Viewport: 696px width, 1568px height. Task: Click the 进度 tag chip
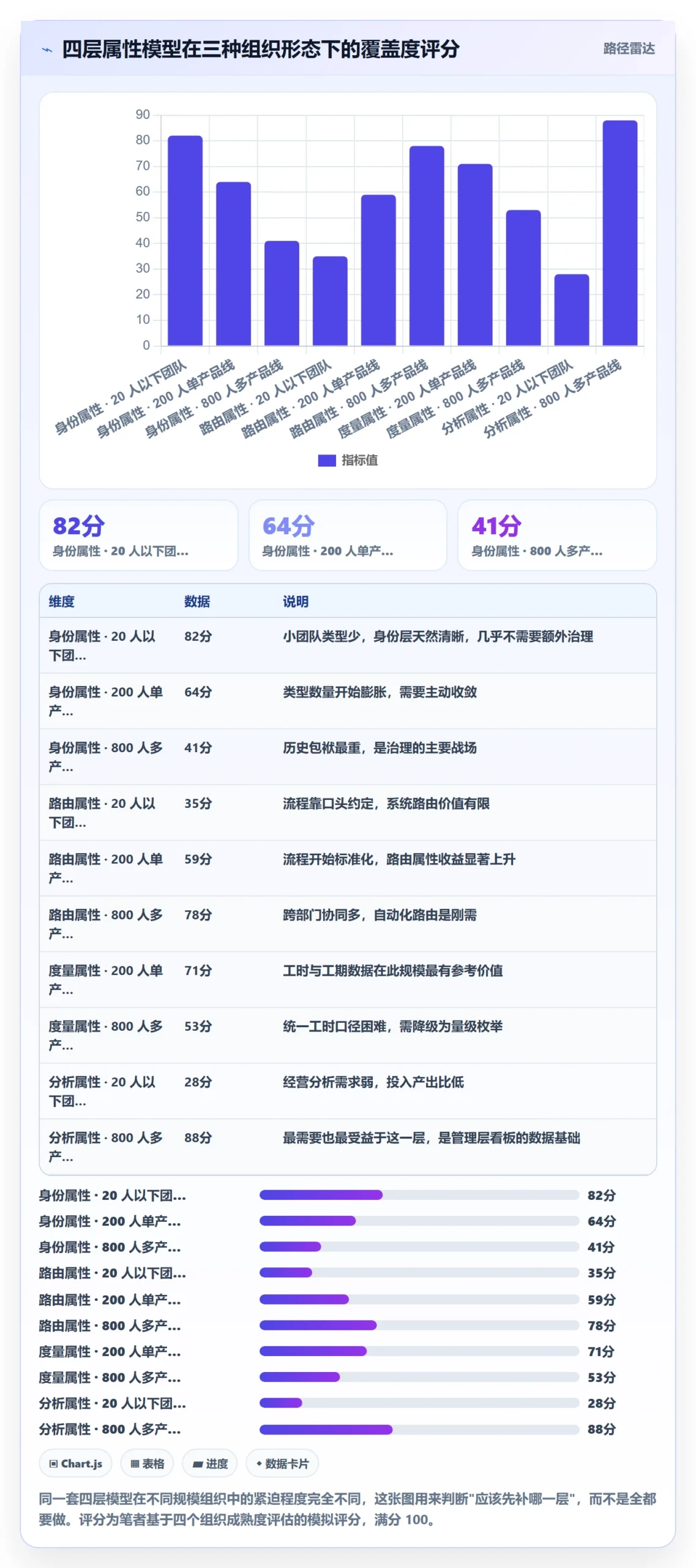tap(210, 1464)
